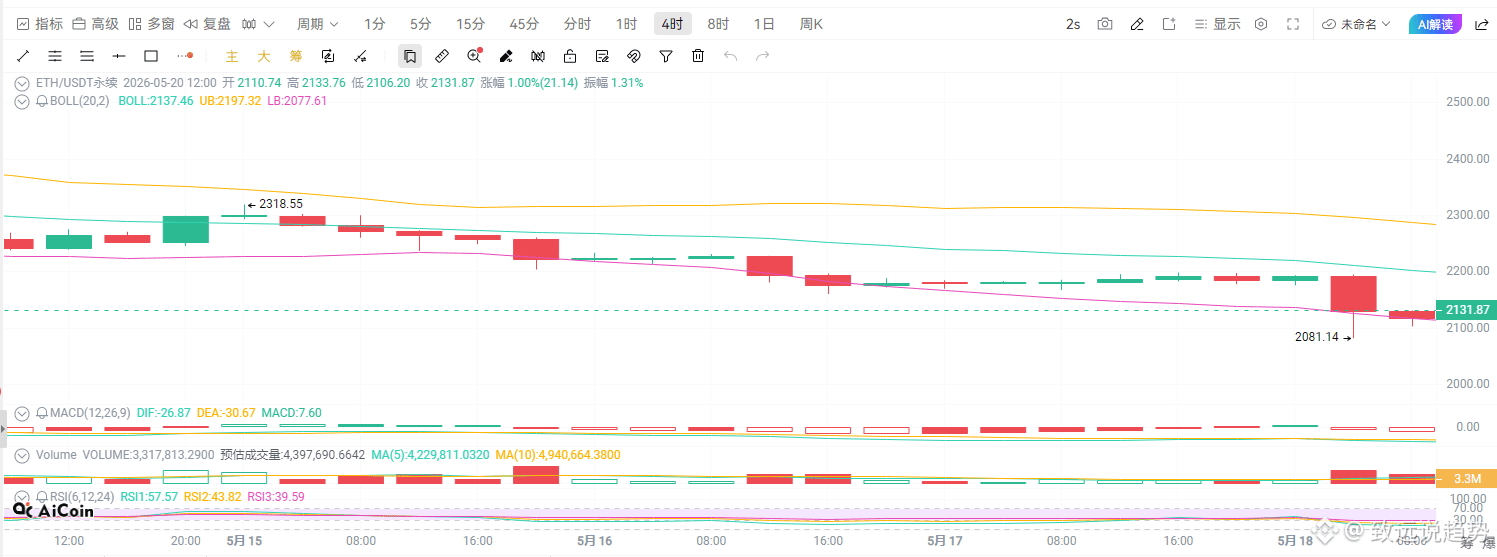Expand the candlestick chart type dropdown
1497x557 pixels.
[x=257, y=24]
